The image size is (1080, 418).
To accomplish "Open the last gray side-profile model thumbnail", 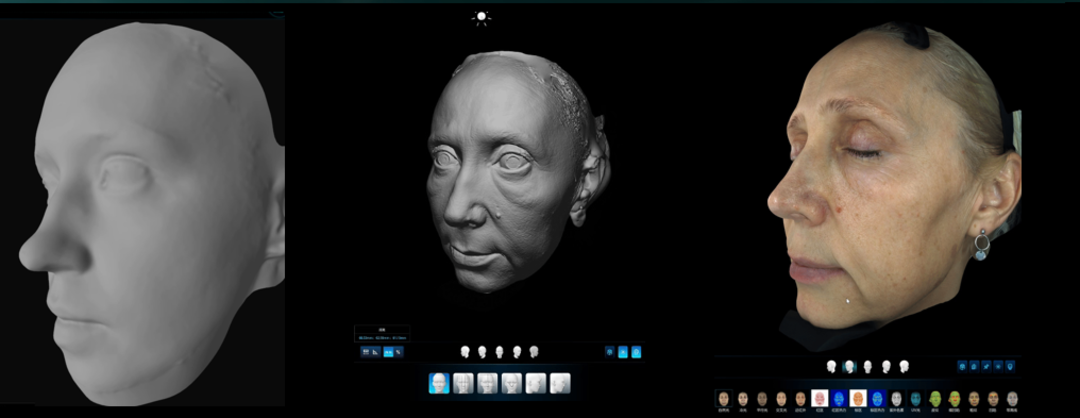I will (x=560, y=383).
